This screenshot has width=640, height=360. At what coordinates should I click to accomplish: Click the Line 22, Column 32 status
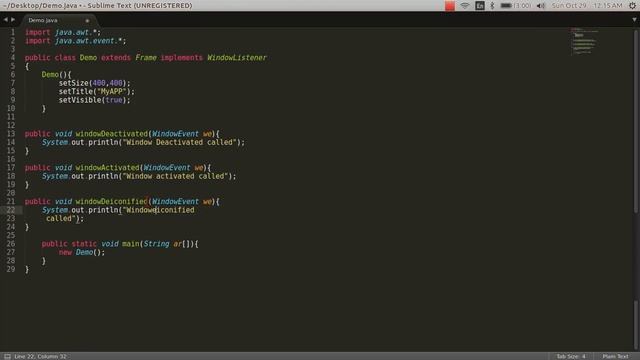tap(40, 356)
